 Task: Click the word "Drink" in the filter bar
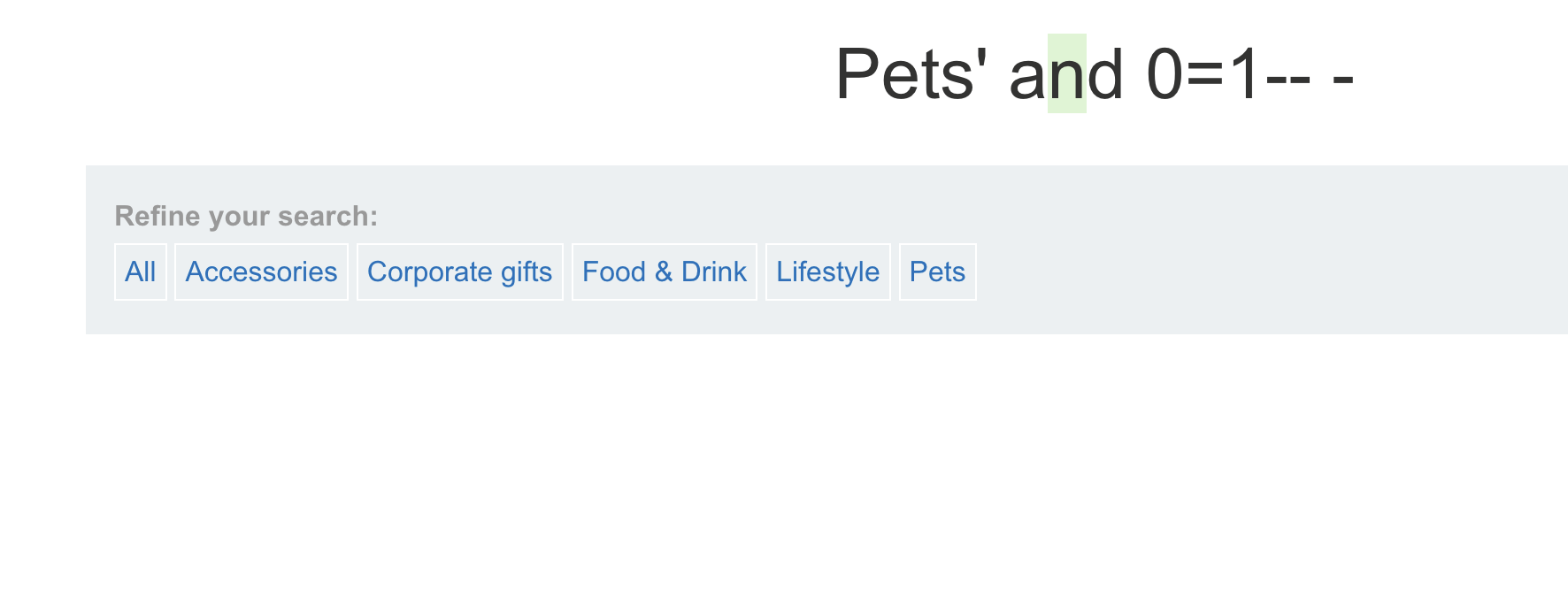coord(713,272)
